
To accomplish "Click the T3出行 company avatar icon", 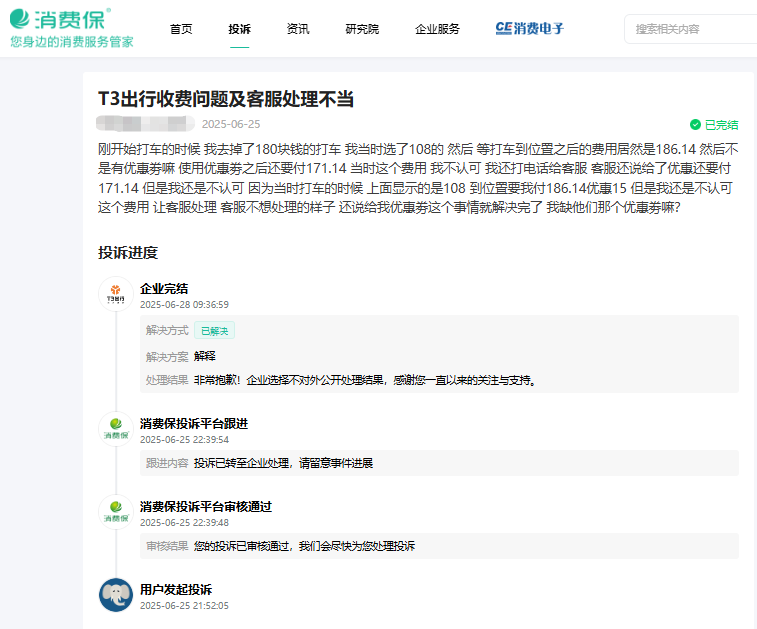I will point(116,294).
